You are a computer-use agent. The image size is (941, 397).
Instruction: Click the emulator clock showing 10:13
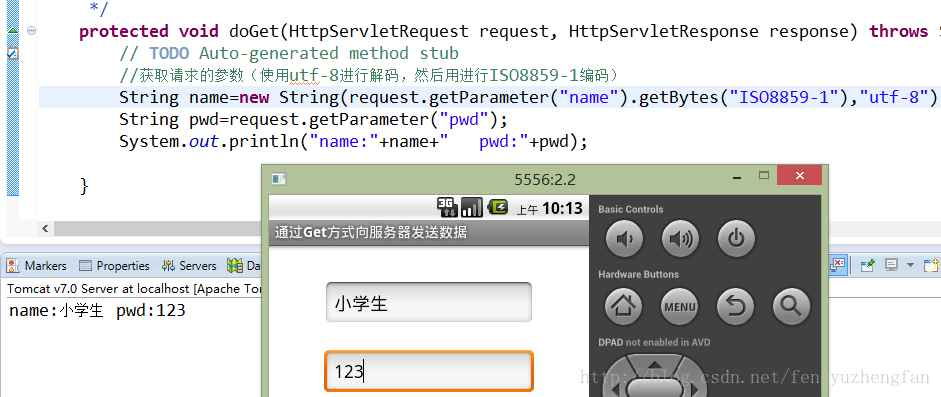pyautogui.click(x=562, y=208)
